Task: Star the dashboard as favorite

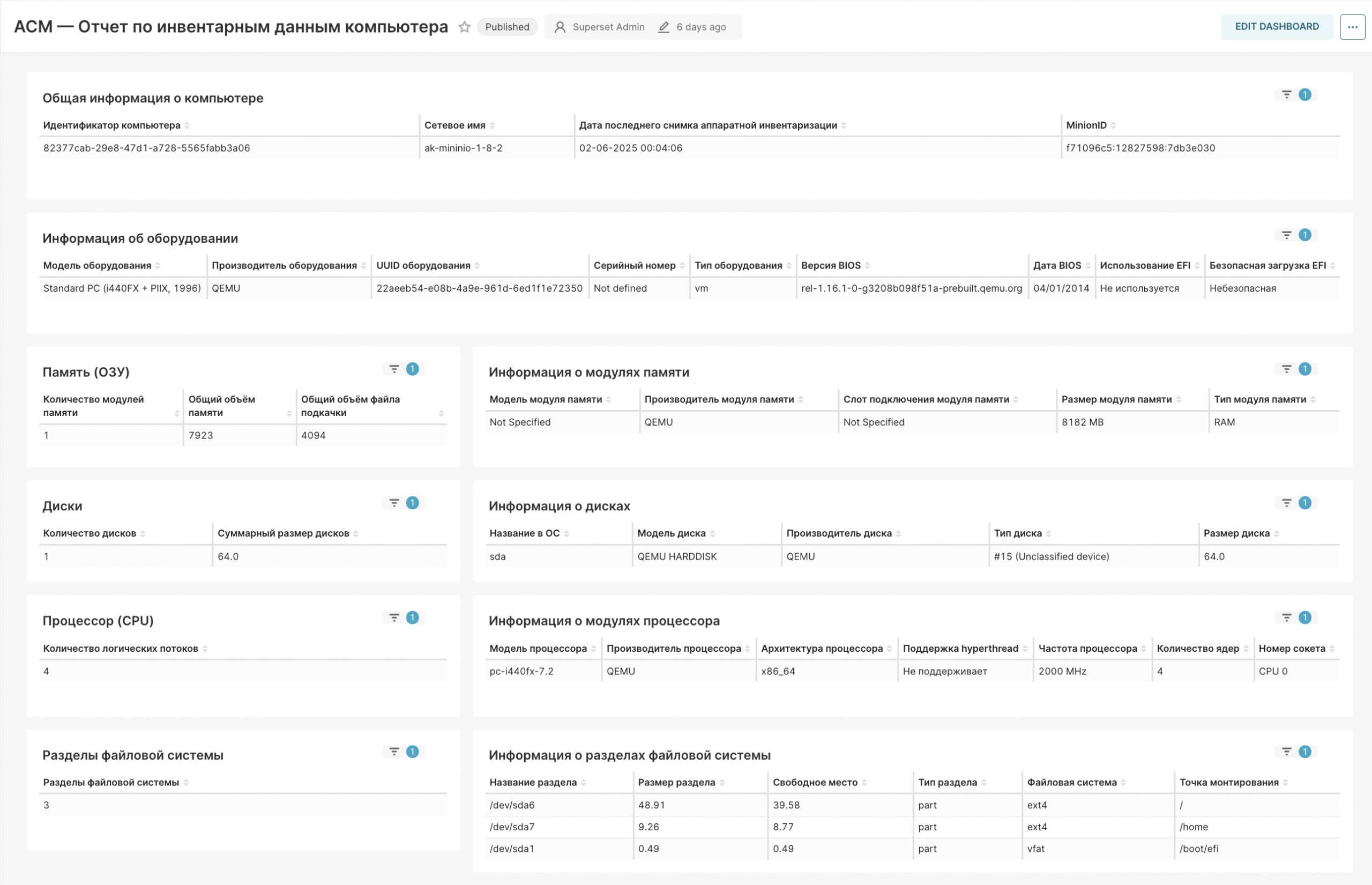Action: 464,27
